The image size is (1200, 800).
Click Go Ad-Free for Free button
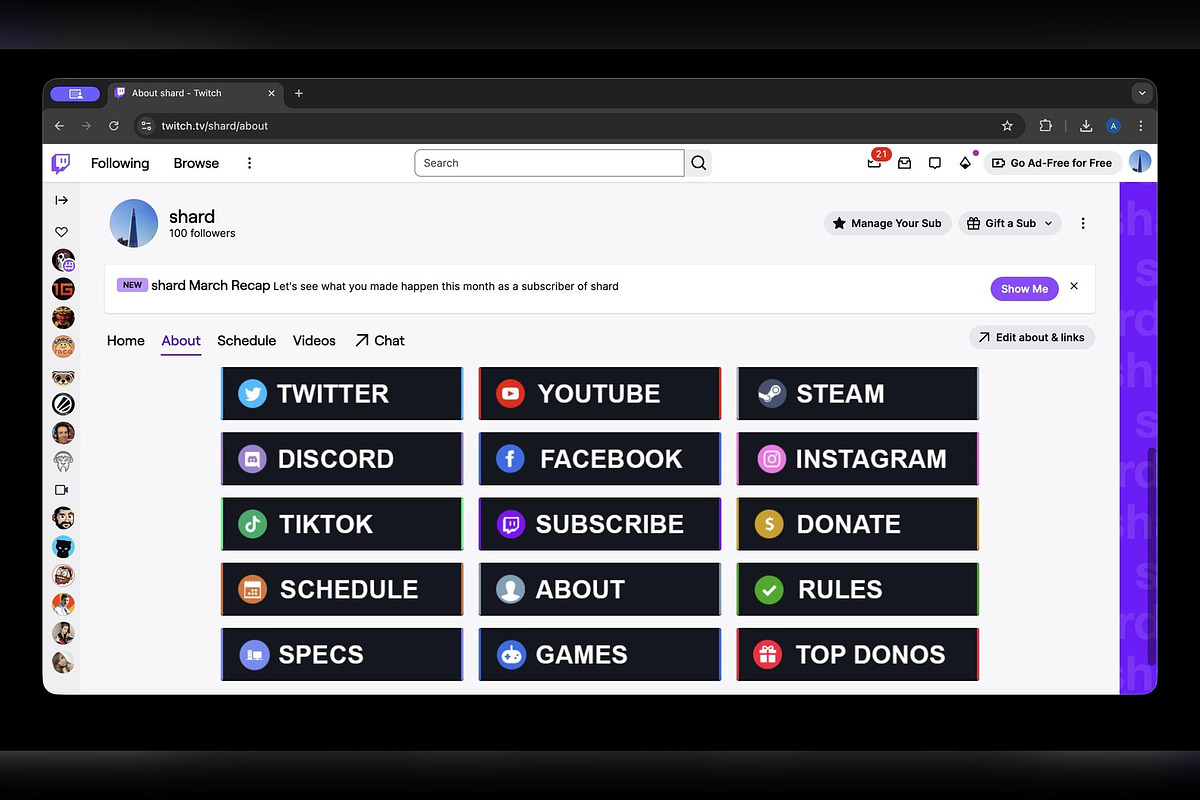pyautogui.click(x=1051, y=163)
